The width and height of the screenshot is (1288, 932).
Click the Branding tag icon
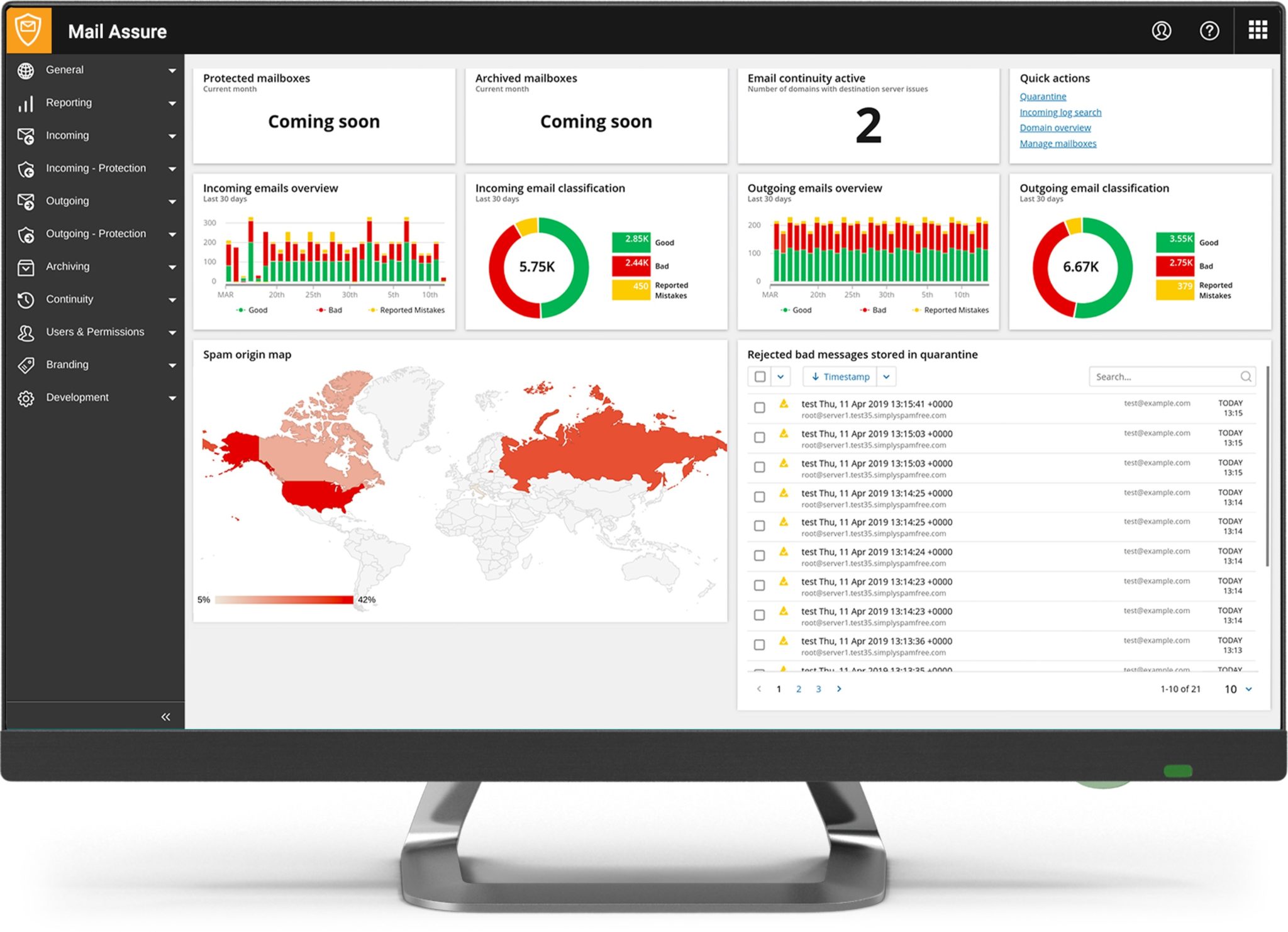click(x=26, y=365)
